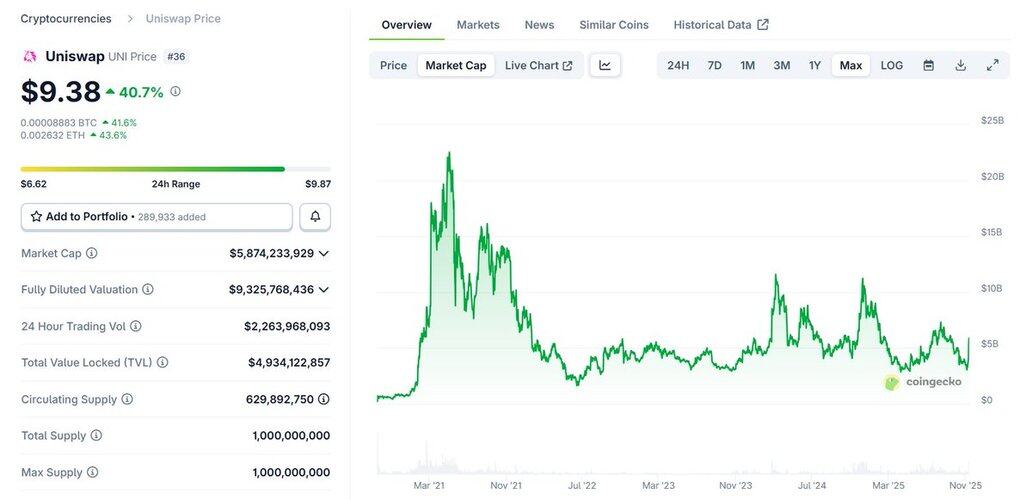Click the Circulating Supply info icon
Viewport: 1032px width, 500px height.
(x=127, y=399)
